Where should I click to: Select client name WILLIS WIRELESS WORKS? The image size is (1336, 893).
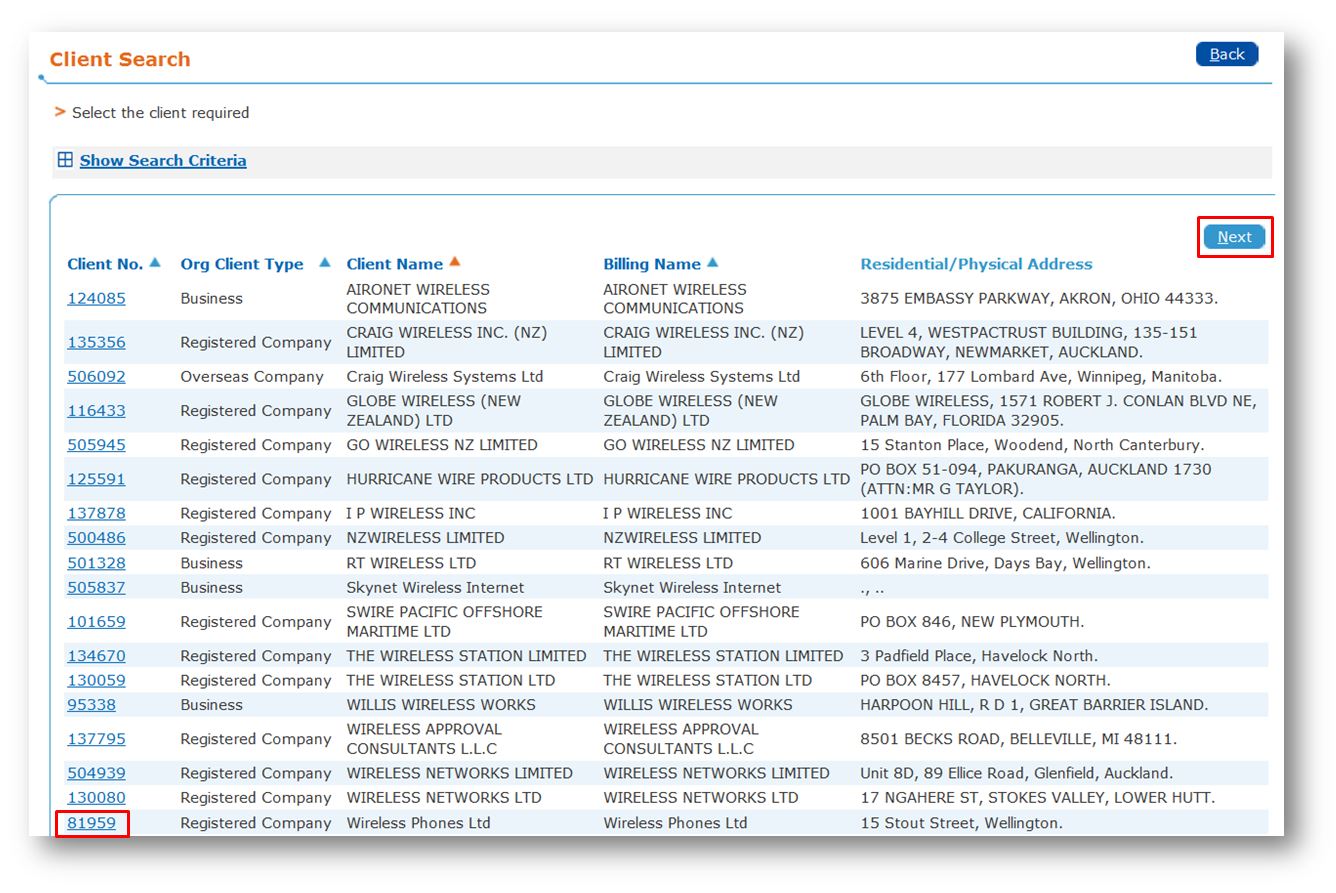[x=441, y=704]
